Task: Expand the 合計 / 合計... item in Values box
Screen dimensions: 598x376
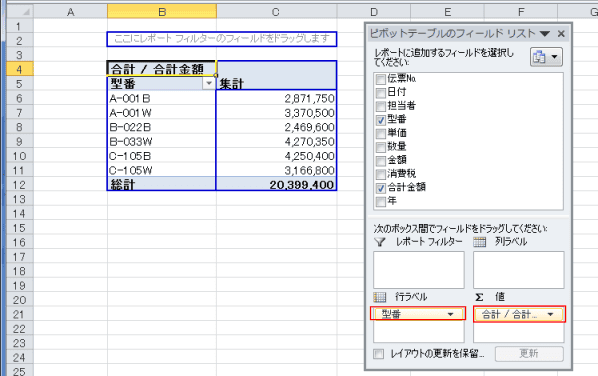Action: pyautogui.click(x=550, y=314)
